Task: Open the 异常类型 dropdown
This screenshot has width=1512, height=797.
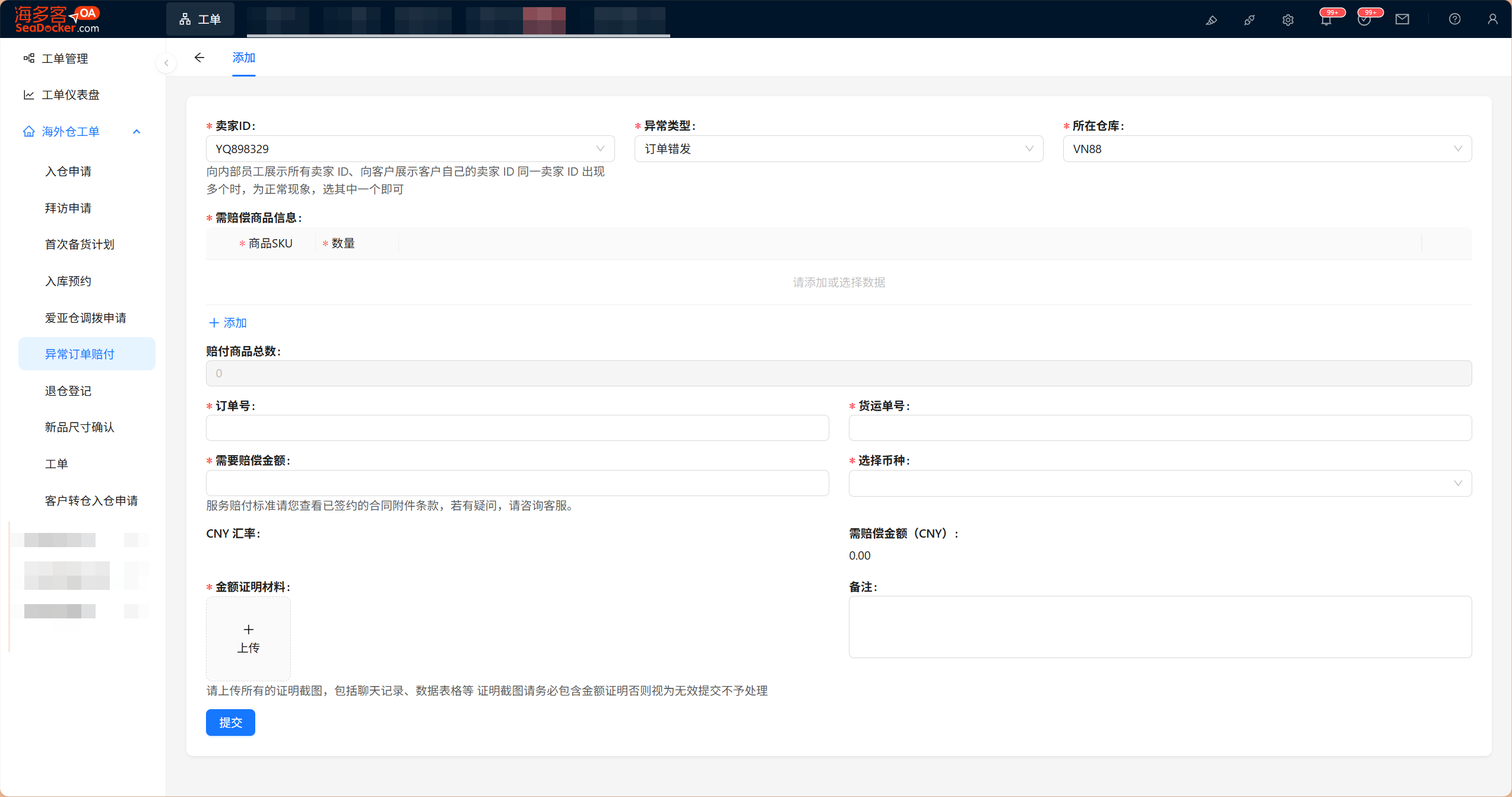Action: click(x=838, y=149)
